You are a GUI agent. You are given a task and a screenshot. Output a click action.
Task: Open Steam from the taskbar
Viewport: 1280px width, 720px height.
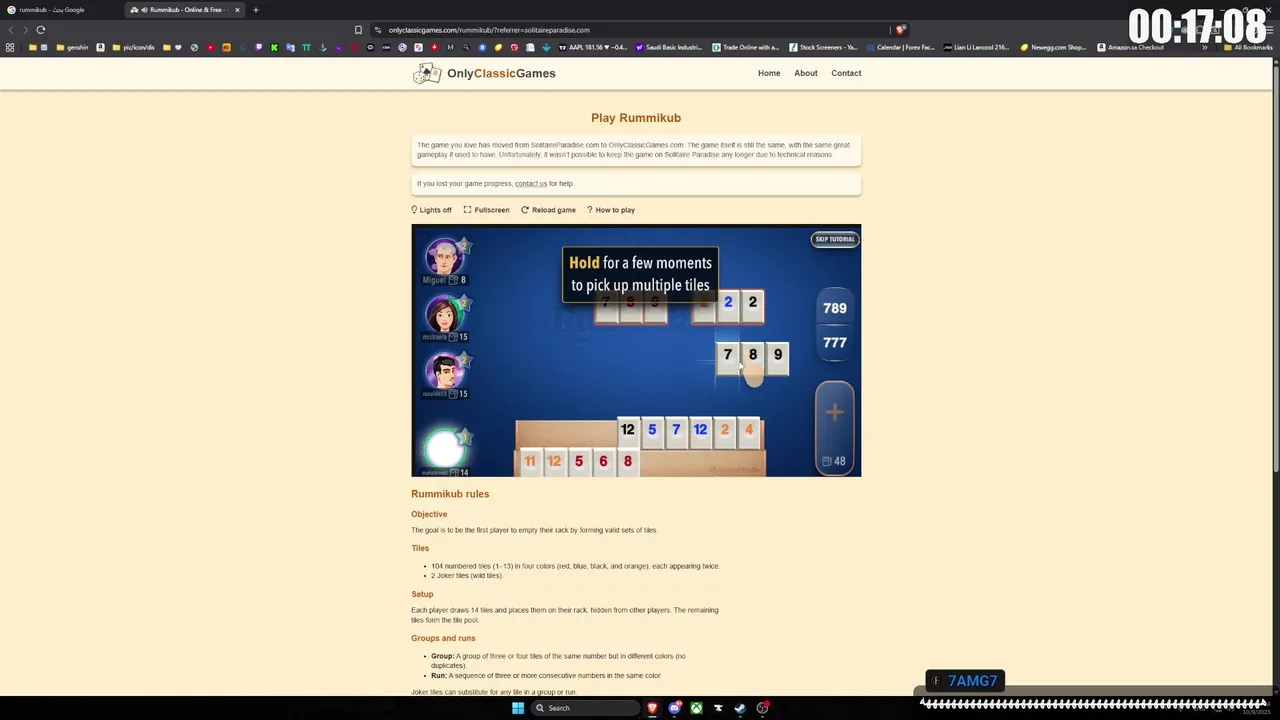click(740, 708)
